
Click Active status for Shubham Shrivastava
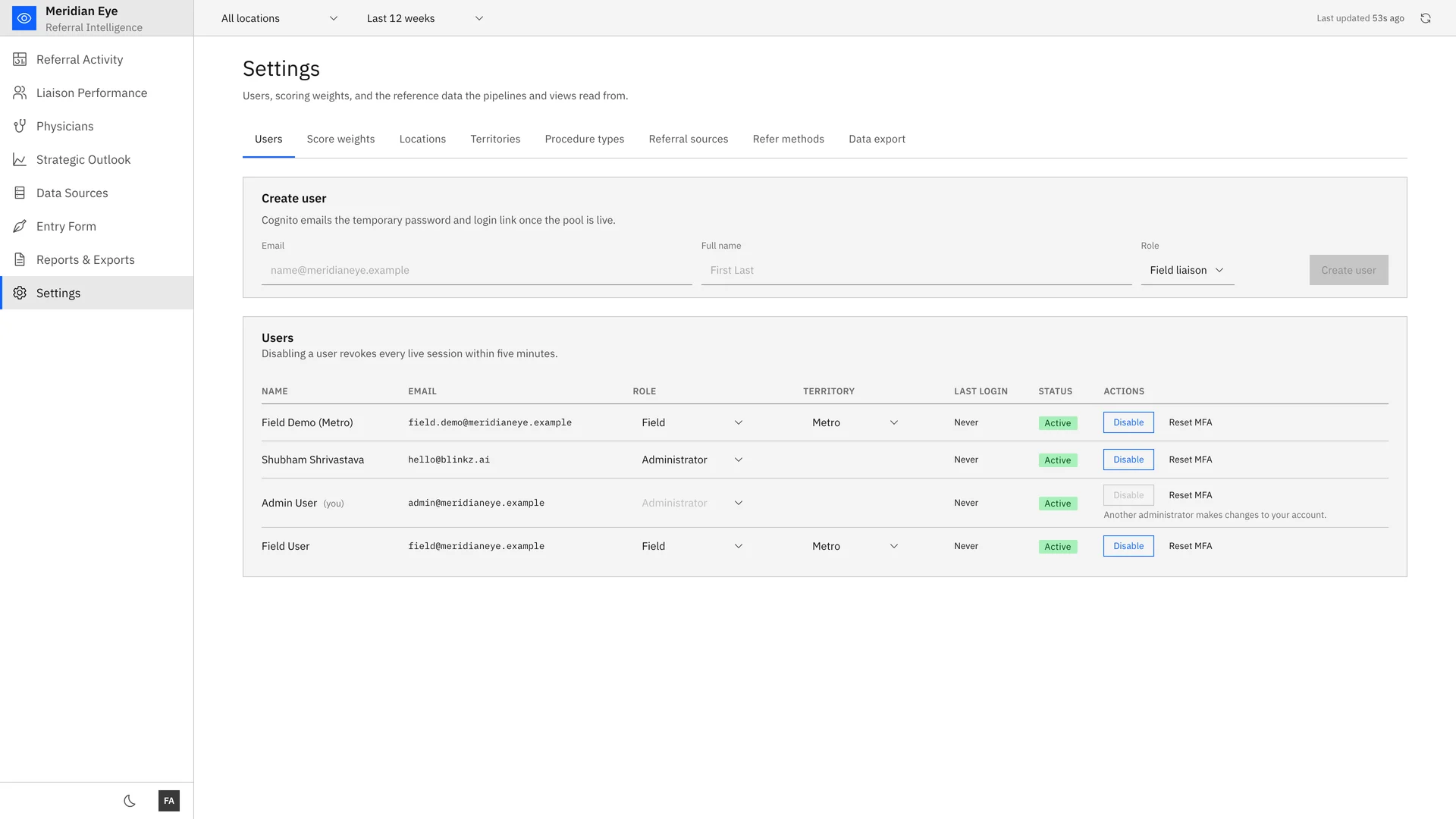[1058, 460]
